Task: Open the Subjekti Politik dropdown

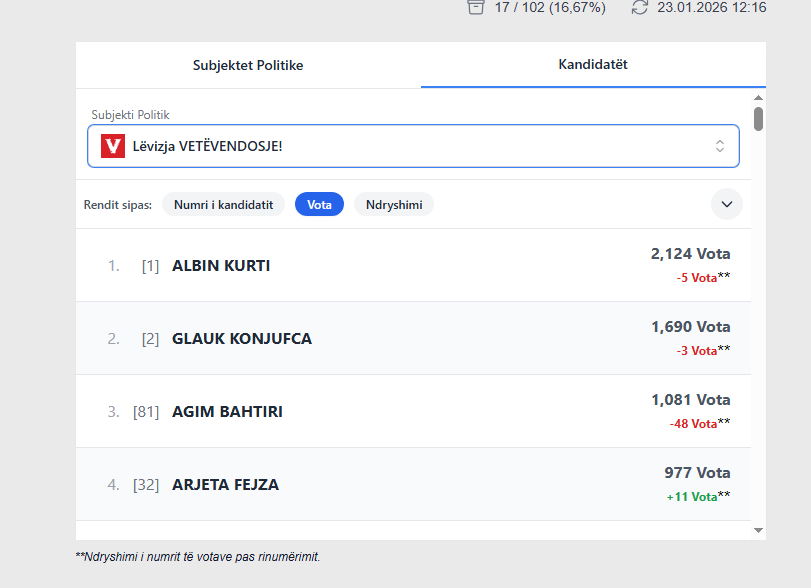Action: pos(413,146)
